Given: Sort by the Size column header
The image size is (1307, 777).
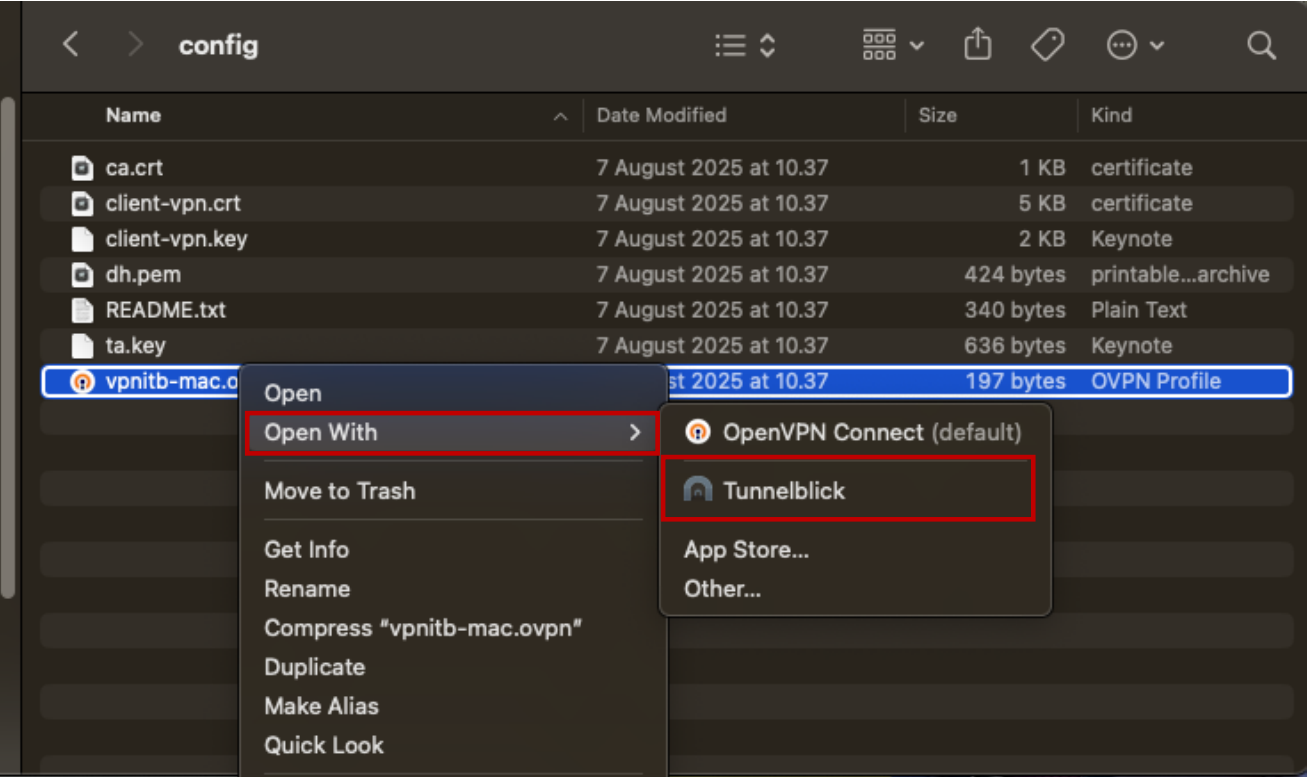Looking at the screenshot, I should click(938, 115).
